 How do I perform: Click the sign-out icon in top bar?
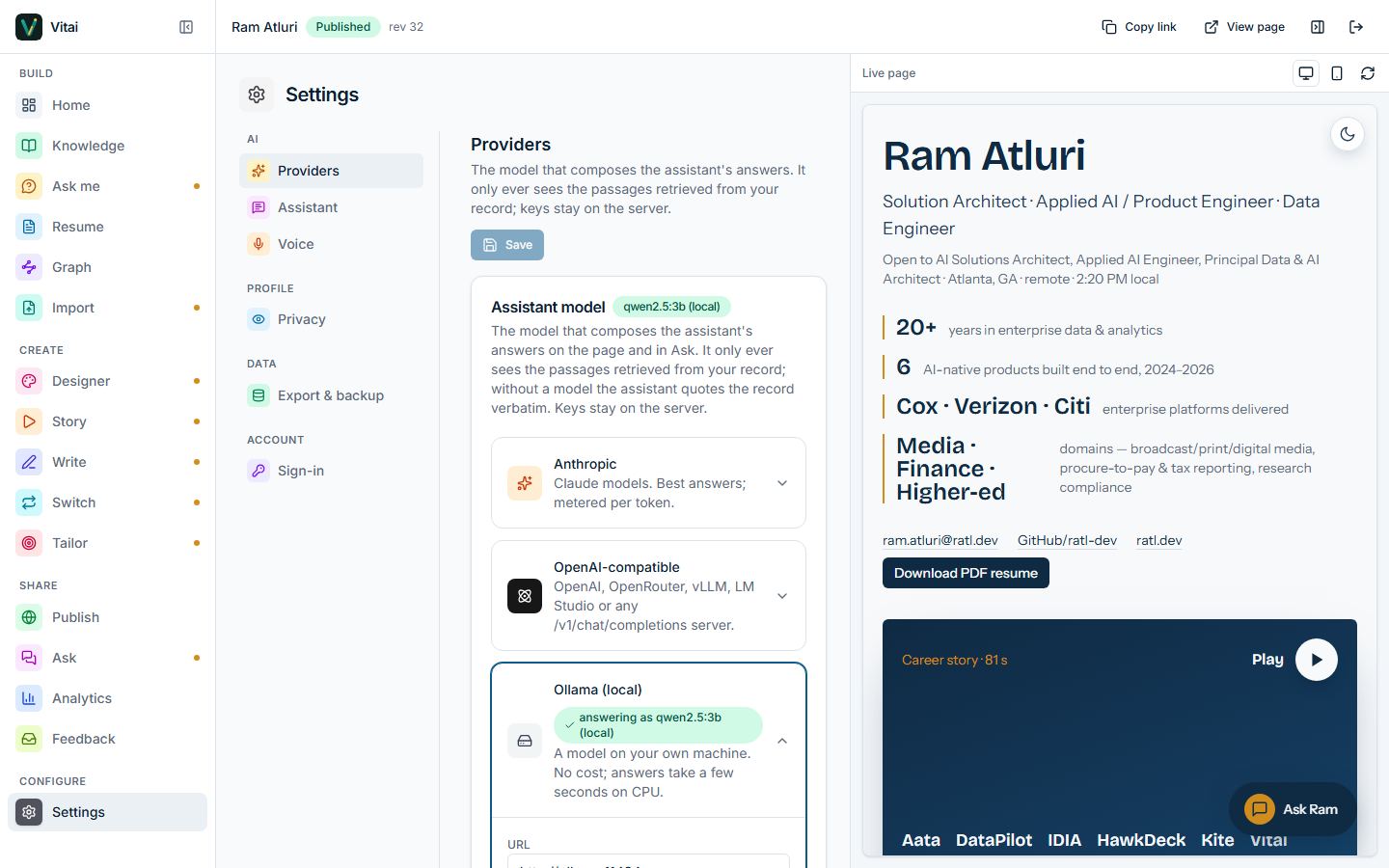1356,27
